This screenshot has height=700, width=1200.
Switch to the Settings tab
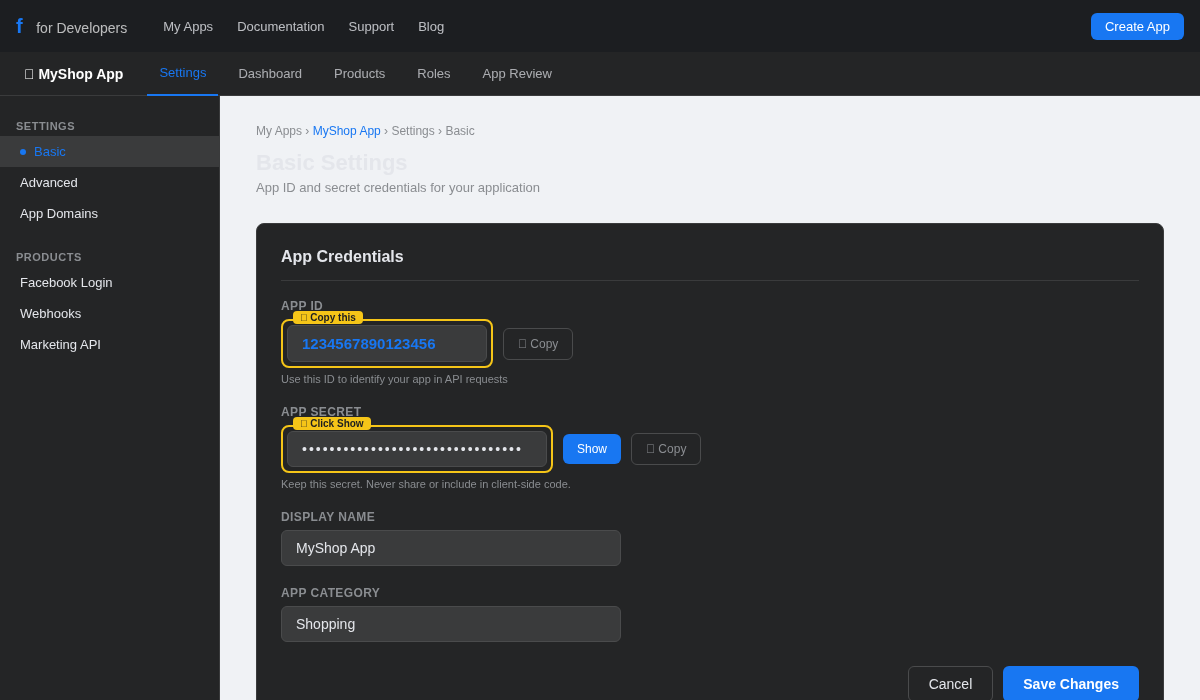[x=183, y=73]
